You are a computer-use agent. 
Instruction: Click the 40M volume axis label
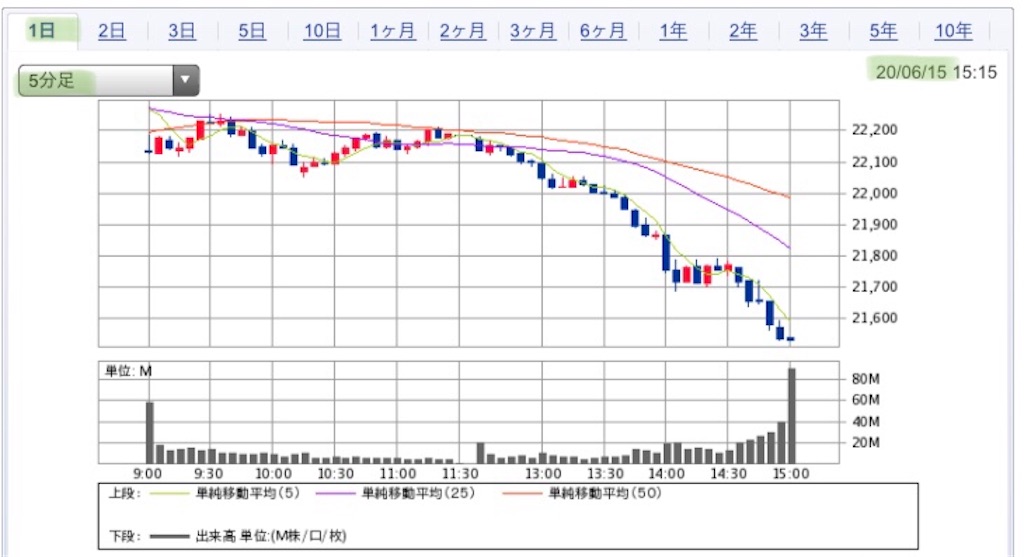pyautogui.click(x=865, y=422)
